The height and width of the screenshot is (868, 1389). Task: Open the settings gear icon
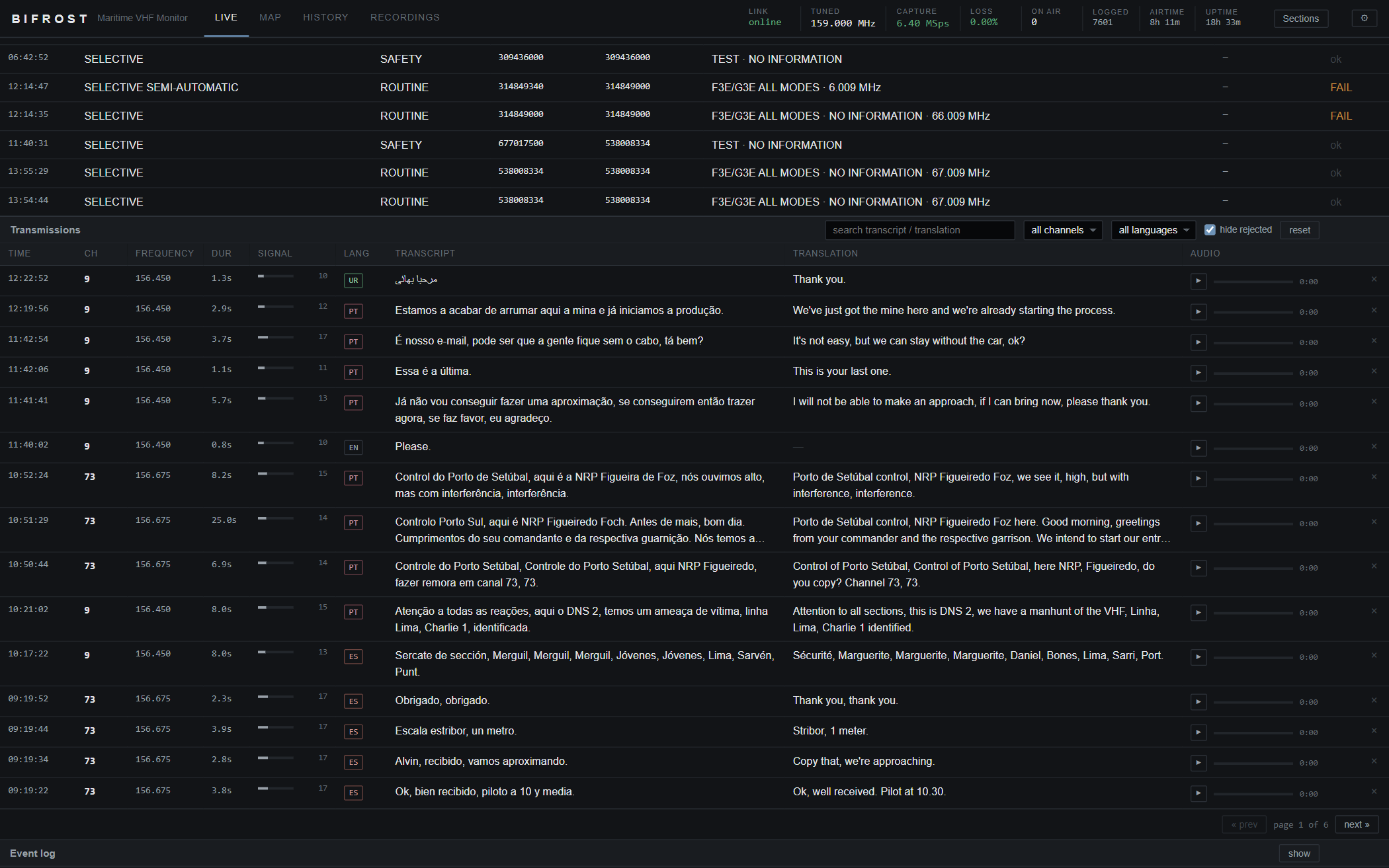tap(1364, 19)
